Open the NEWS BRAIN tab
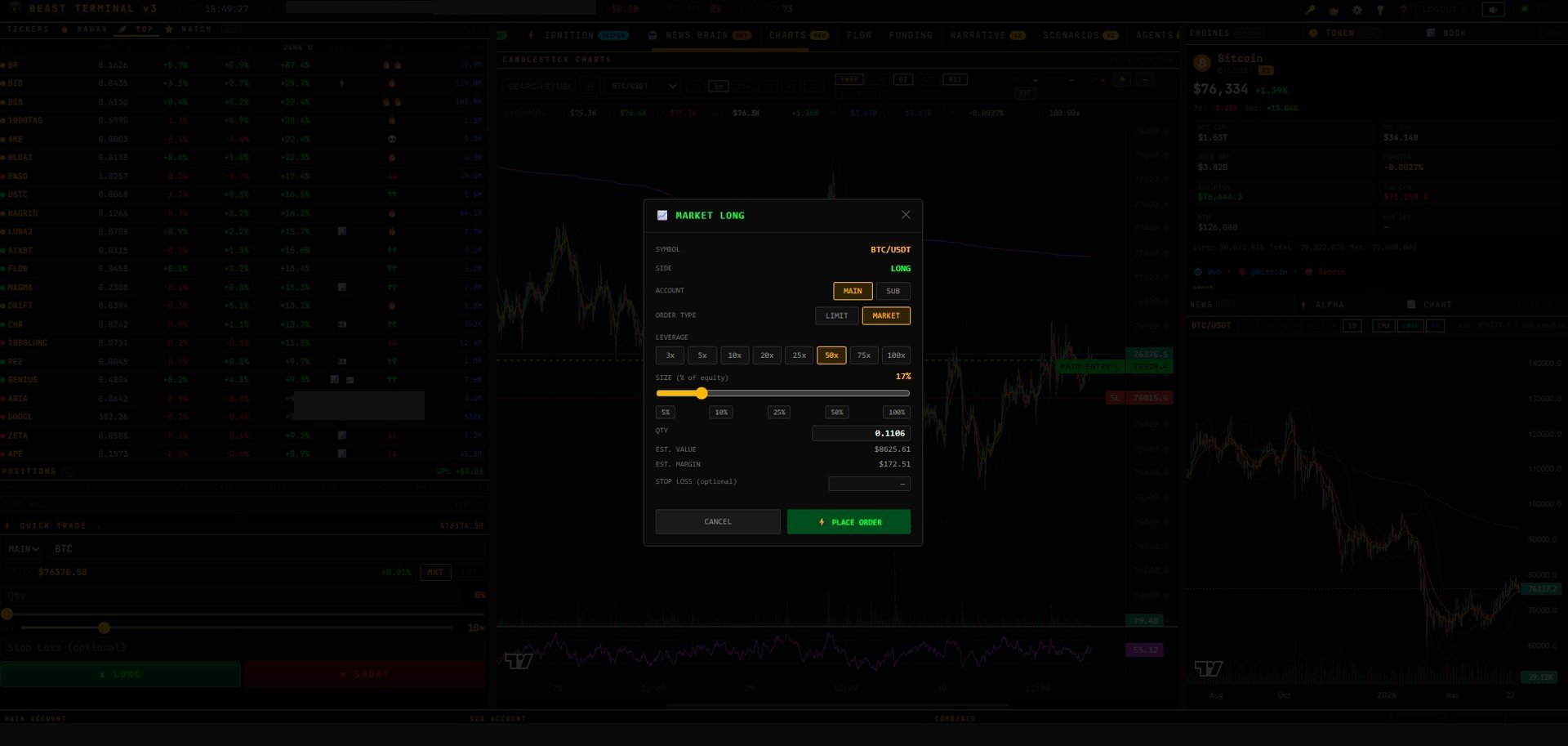 tap(700, 35)
